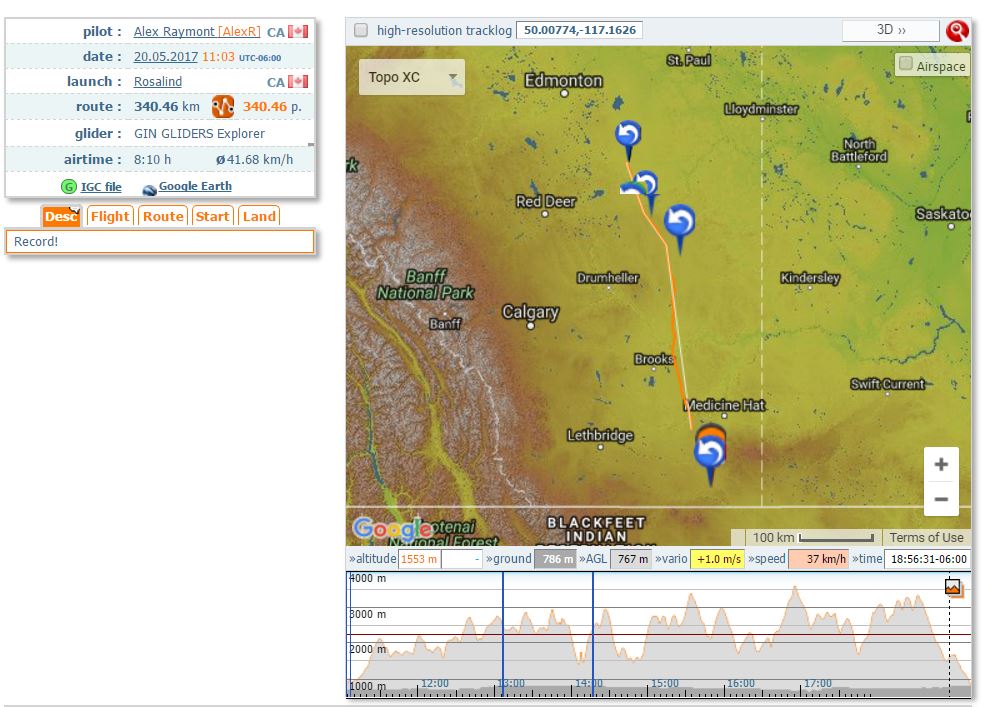
Task: Click the ground value 786 m
Action: 555,558
